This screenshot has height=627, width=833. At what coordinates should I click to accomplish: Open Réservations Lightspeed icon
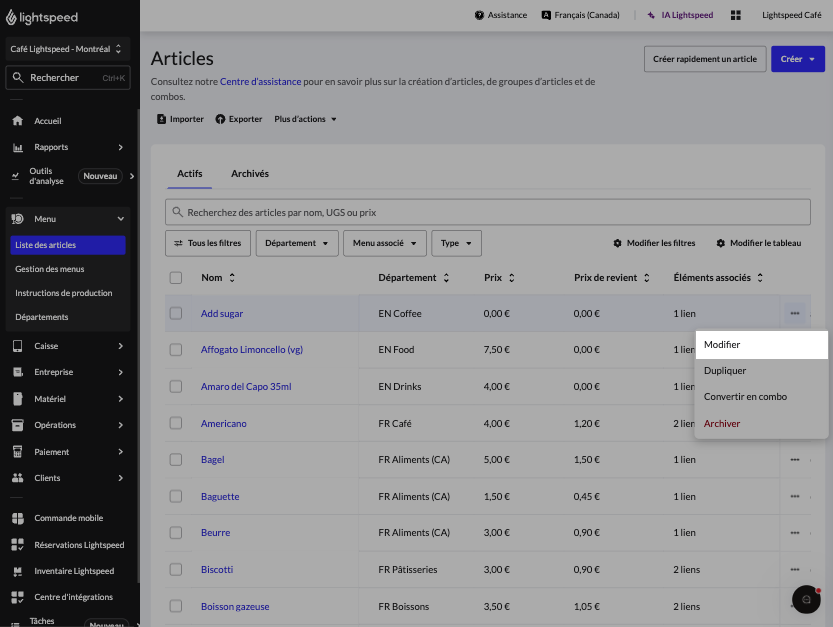point(18,545)
